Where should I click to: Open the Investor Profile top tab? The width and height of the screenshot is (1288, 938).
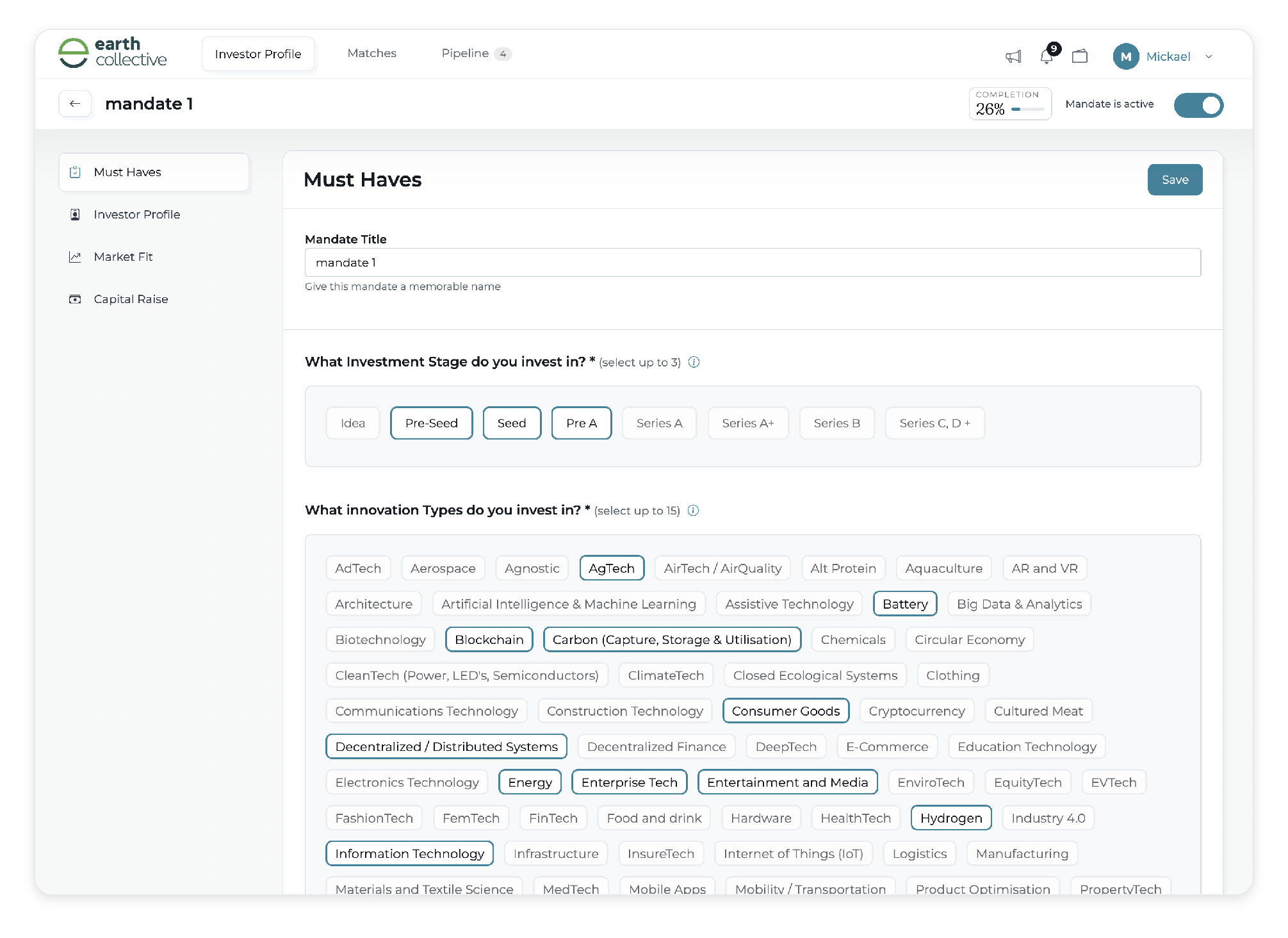coord(258,54)
